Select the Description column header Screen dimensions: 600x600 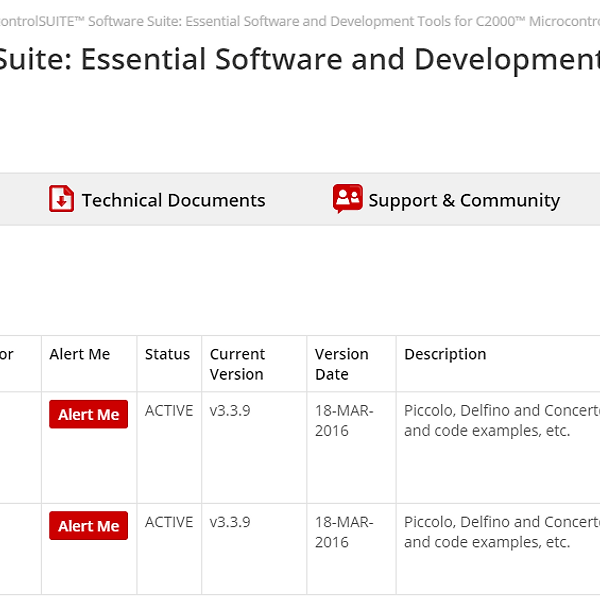(x=445, y=354)
